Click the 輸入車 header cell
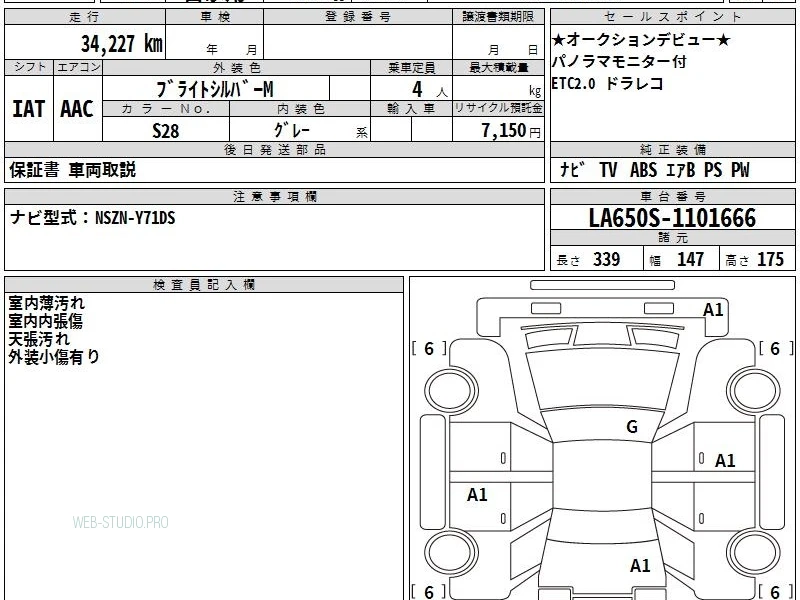The width and height of the screenshot is (800, 600). 411,108
